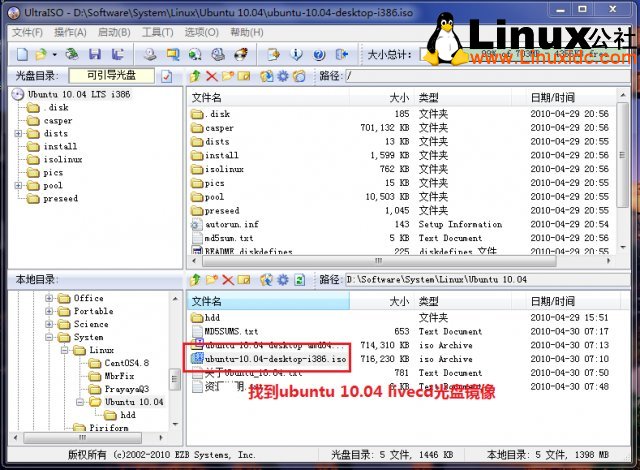Open the 文件(F) menu

(x=27, y=32)
